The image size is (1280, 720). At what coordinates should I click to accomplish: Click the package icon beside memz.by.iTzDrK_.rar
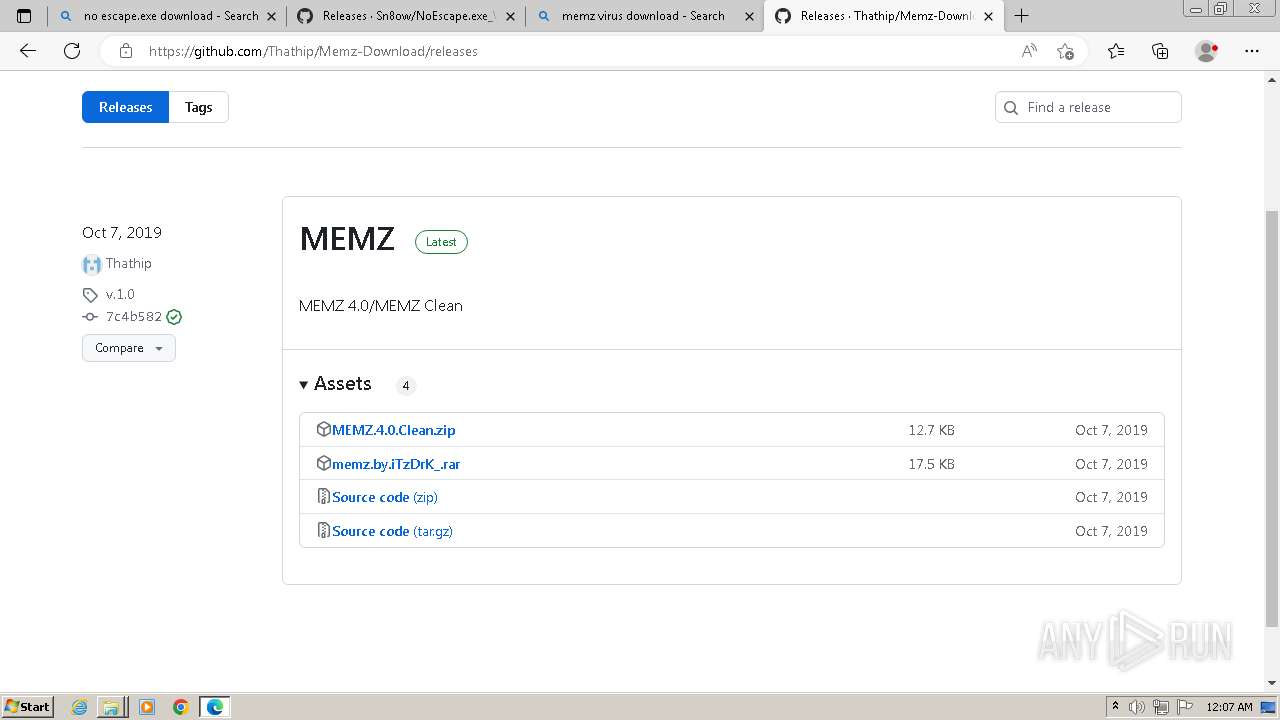pyautogui.click(x=323, y=463)
